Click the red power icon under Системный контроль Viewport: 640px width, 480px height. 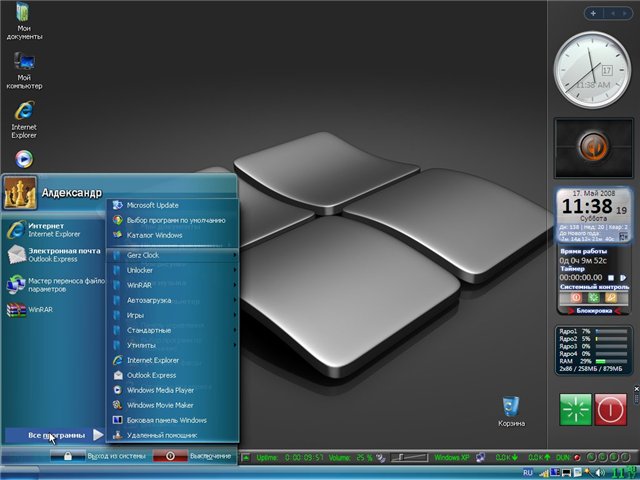coord(576,298)
